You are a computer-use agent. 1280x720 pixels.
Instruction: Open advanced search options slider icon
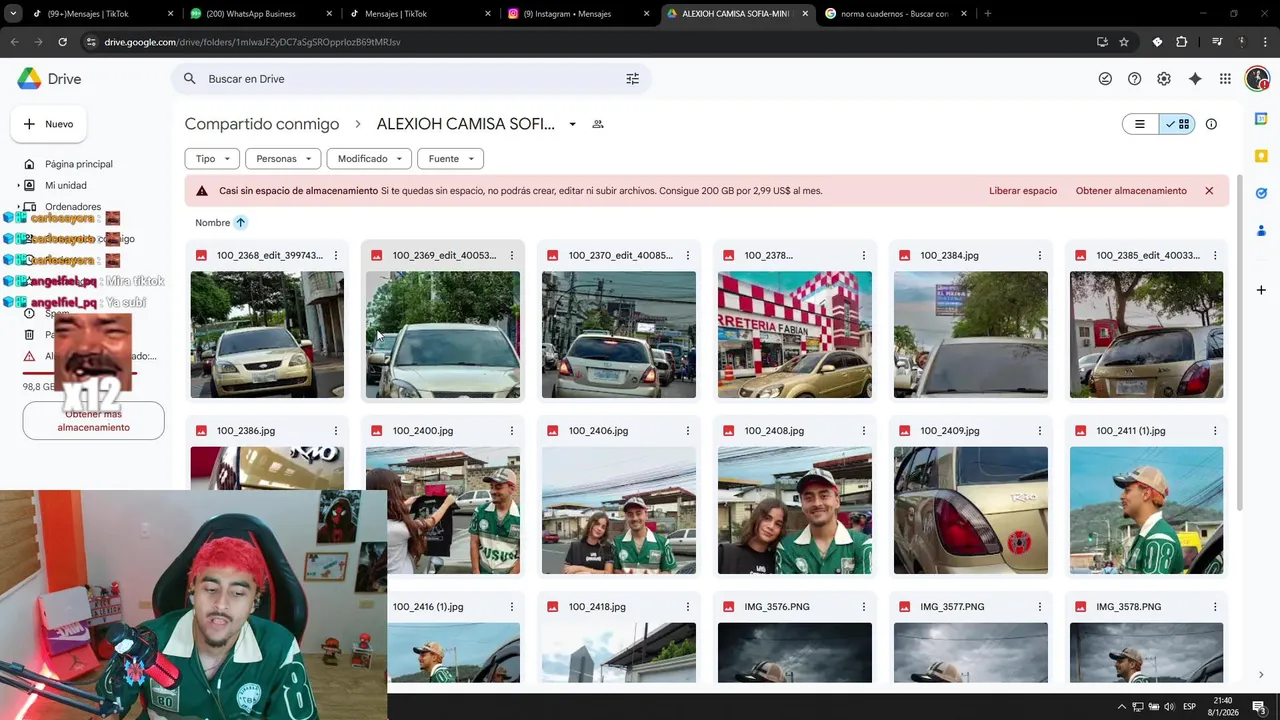(632, 79)
